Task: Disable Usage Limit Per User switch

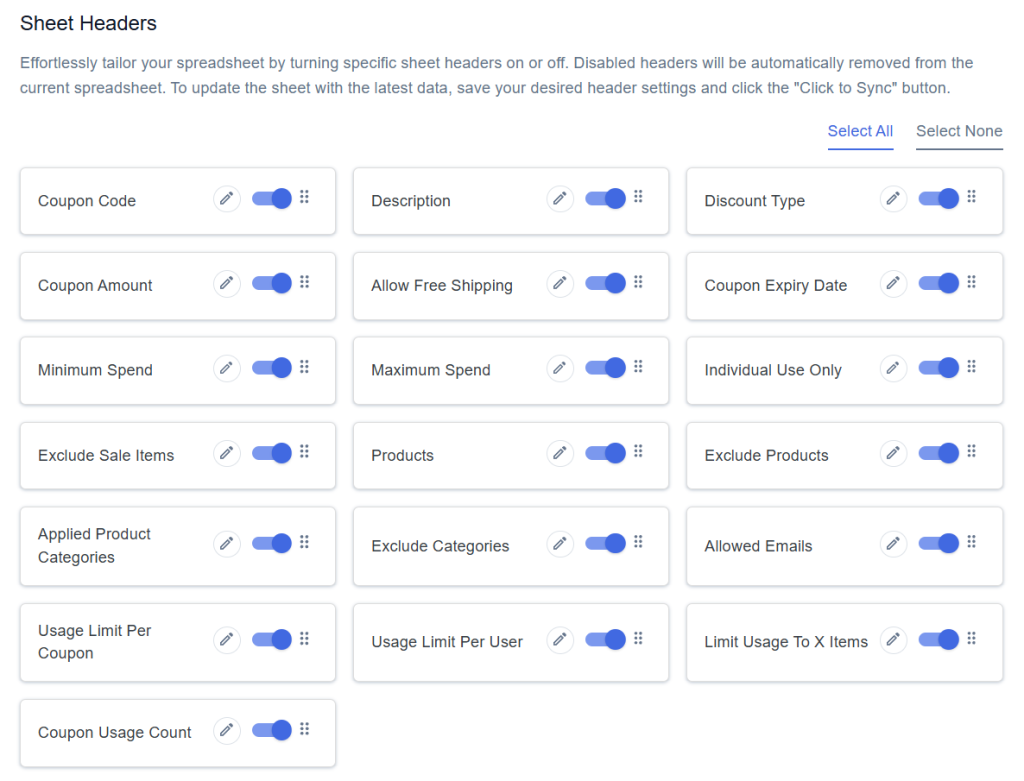Action: 605,639
